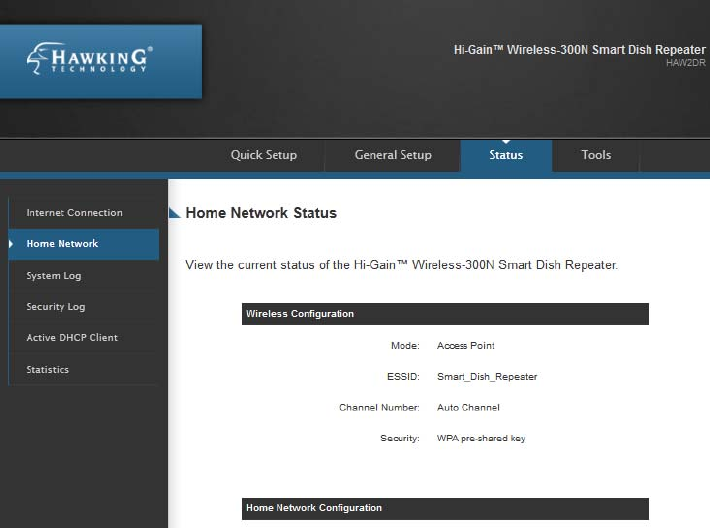
Task: Select the Status tab
Action: (x=506, y=155)
